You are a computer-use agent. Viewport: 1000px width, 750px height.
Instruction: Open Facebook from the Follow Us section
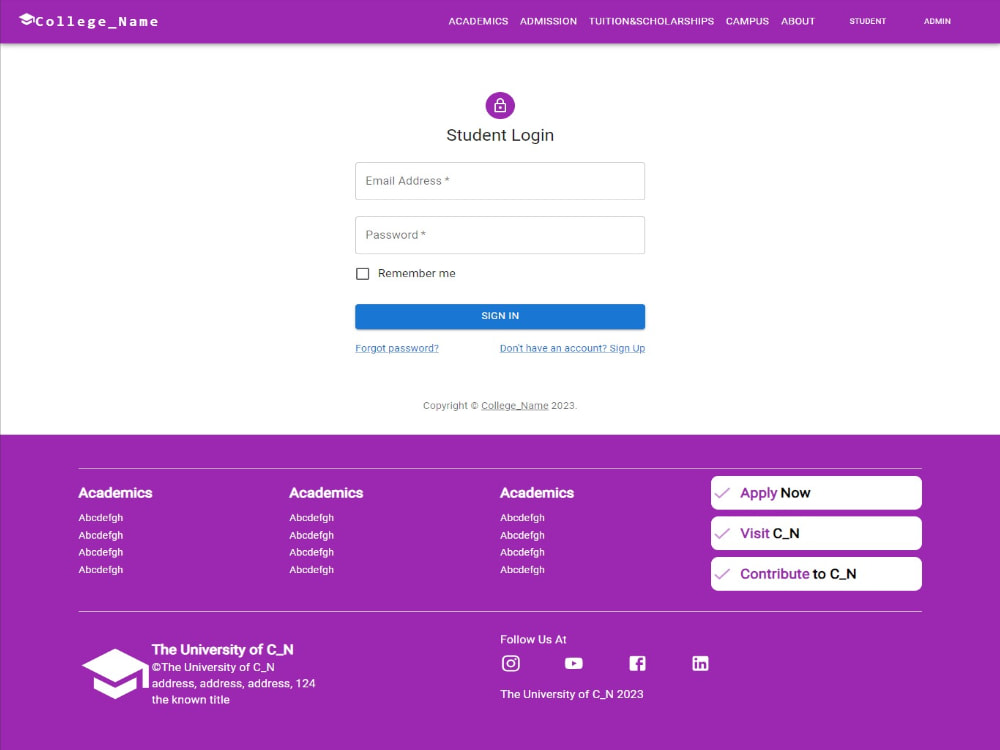[637, 662]
